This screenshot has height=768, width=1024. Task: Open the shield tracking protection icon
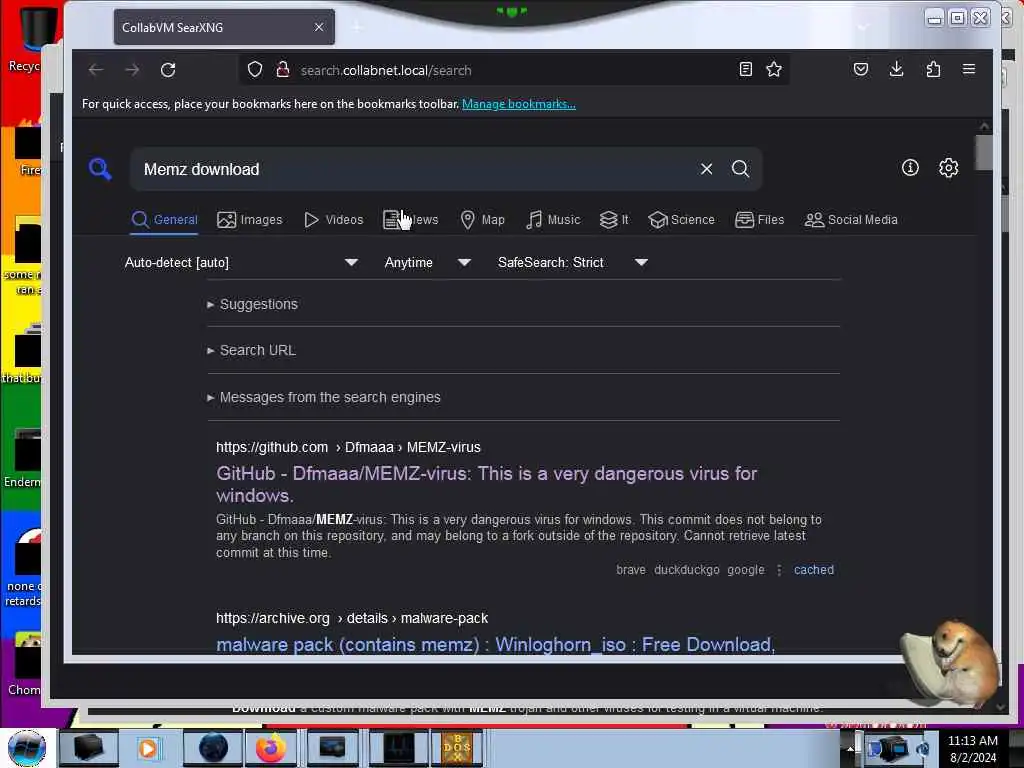click(x=255, y=70)
